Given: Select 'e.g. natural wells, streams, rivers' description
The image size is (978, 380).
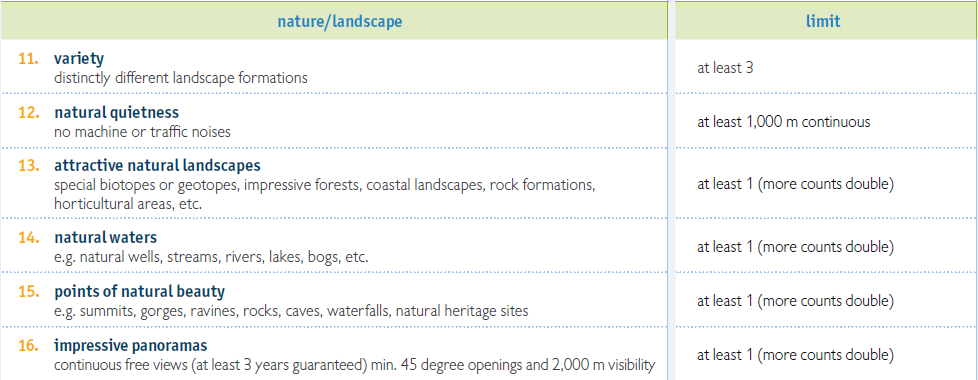Looking at the screenshot, I should click(x=211, y=258).
